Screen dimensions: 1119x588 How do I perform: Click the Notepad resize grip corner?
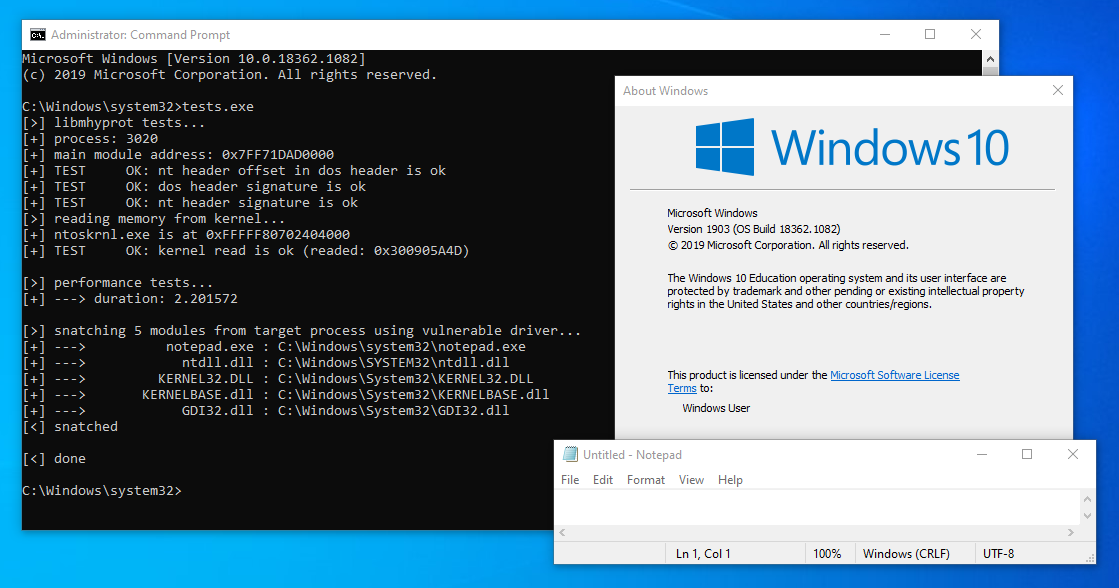click(1089, 557)
